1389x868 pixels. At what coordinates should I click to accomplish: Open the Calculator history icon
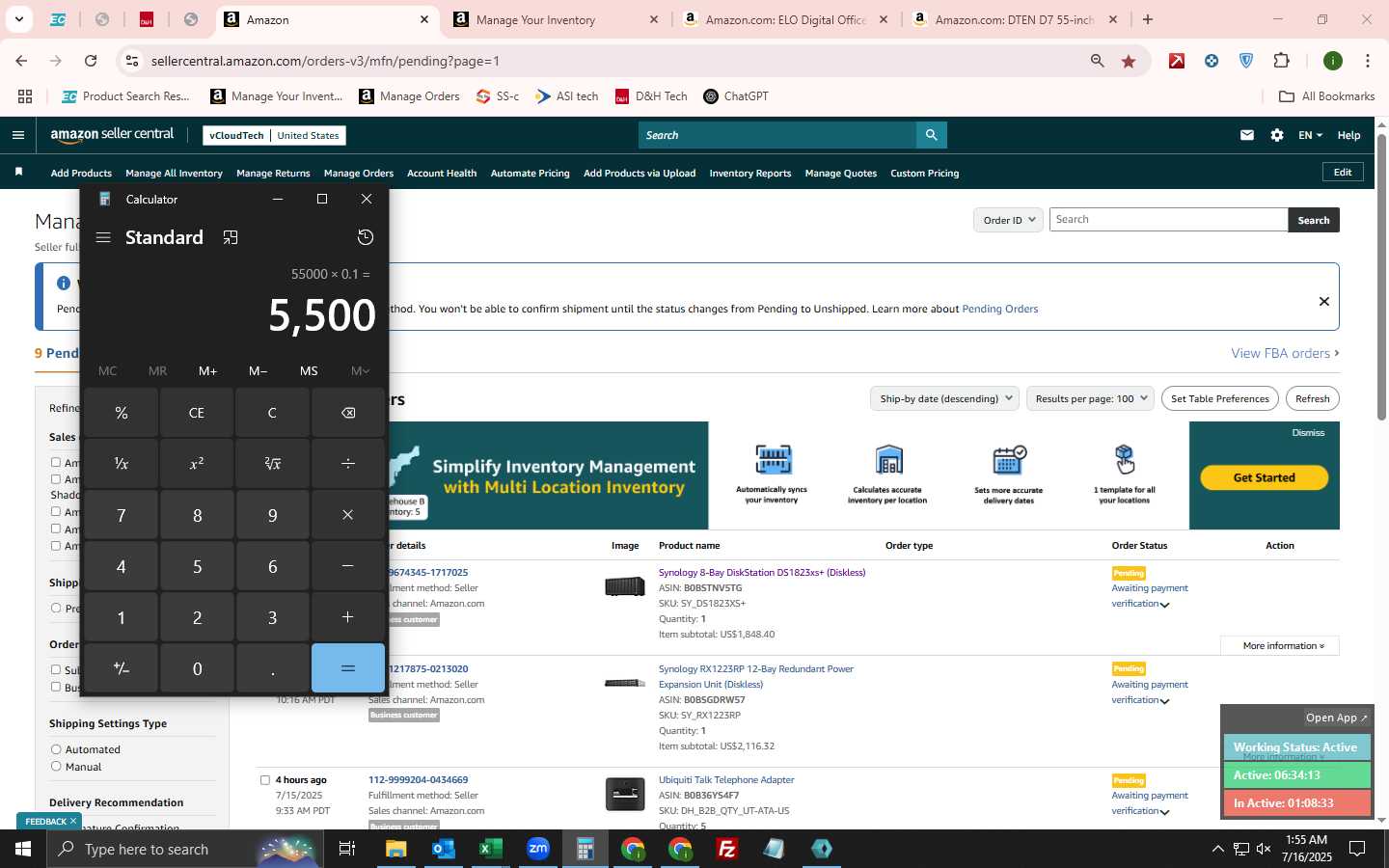coord(366,237)
